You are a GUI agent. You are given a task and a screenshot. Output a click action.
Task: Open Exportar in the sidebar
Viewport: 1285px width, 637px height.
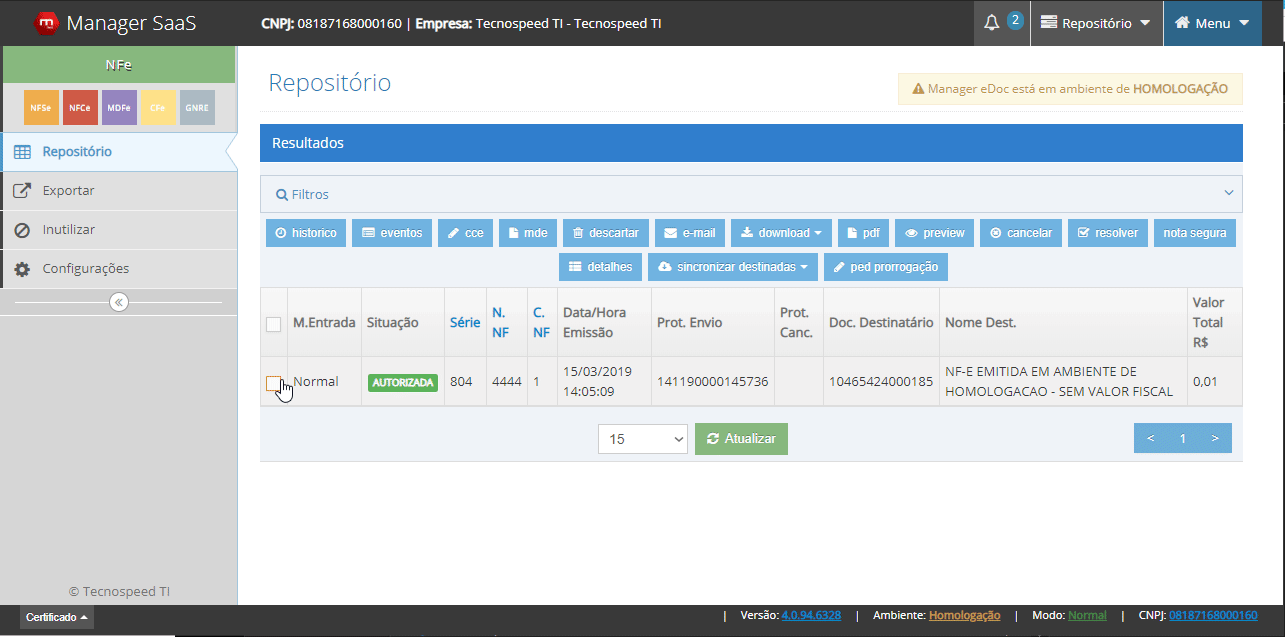click(118, 190)
